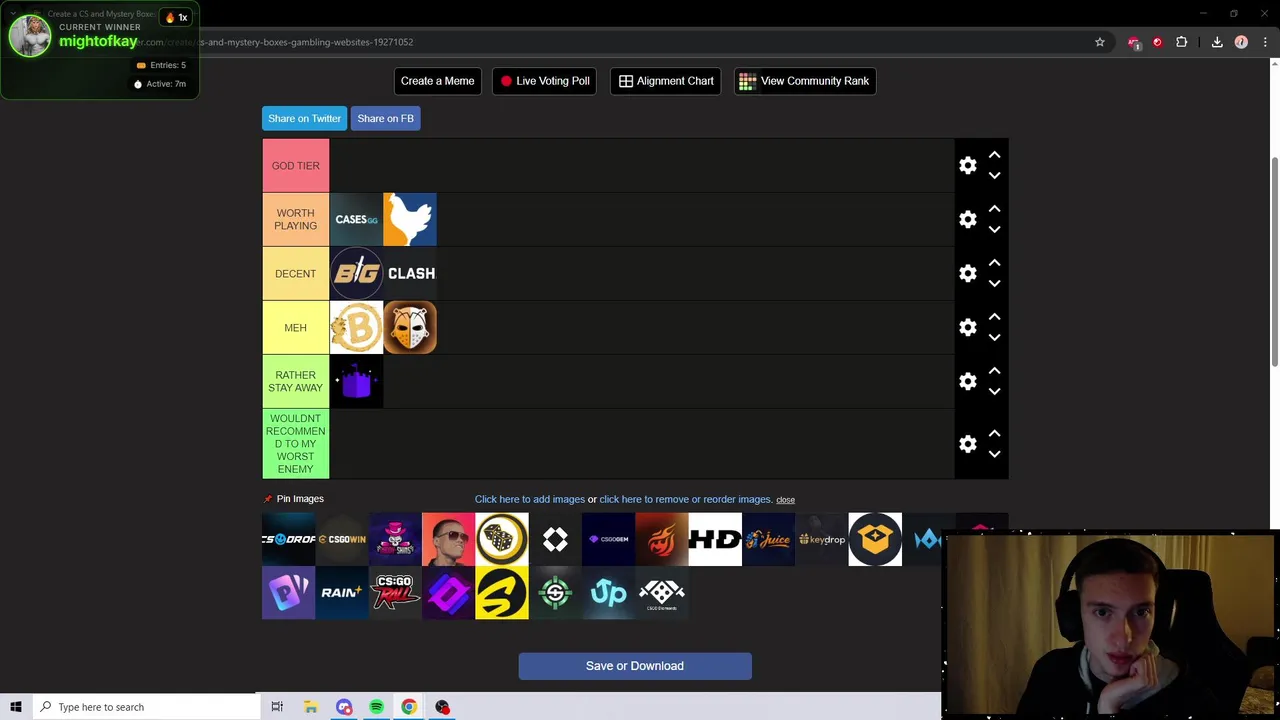Move MEH row up with arrow

[994, 317]
